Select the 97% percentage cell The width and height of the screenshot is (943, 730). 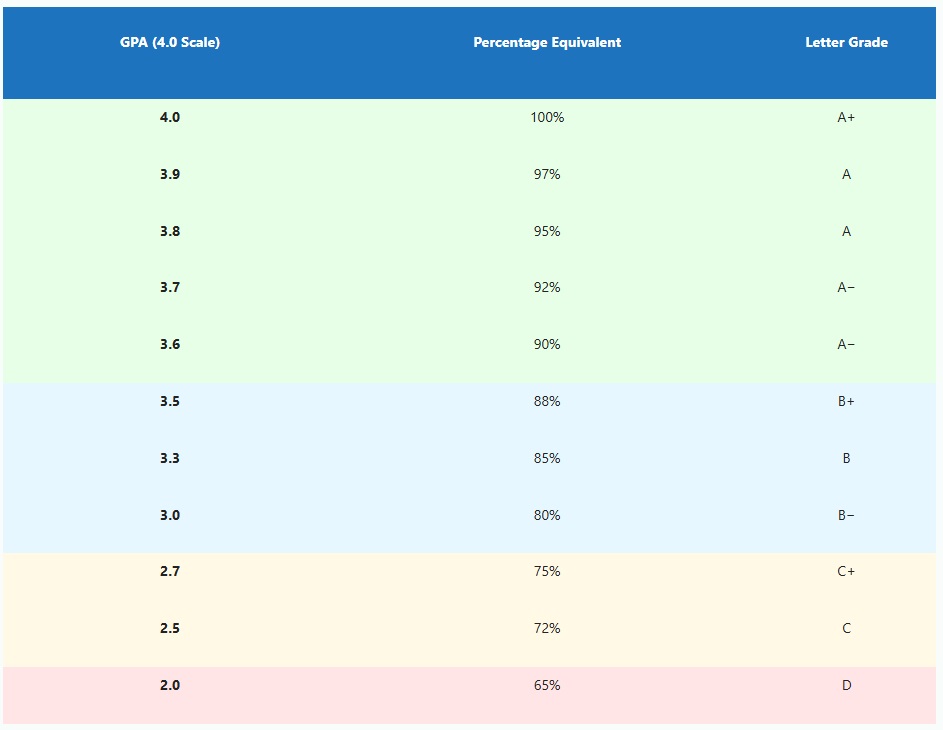pyautogui.click(x=547, y=174)
